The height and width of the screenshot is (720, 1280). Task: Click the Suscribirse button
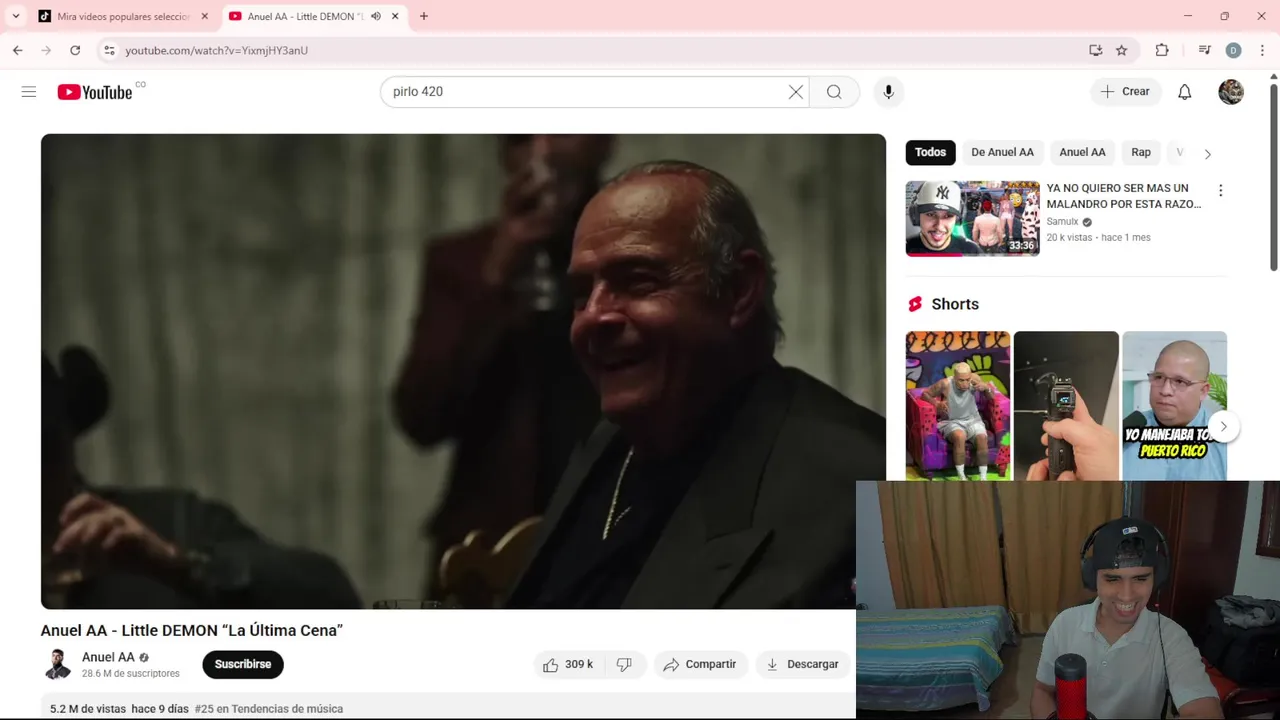[243, 664]
